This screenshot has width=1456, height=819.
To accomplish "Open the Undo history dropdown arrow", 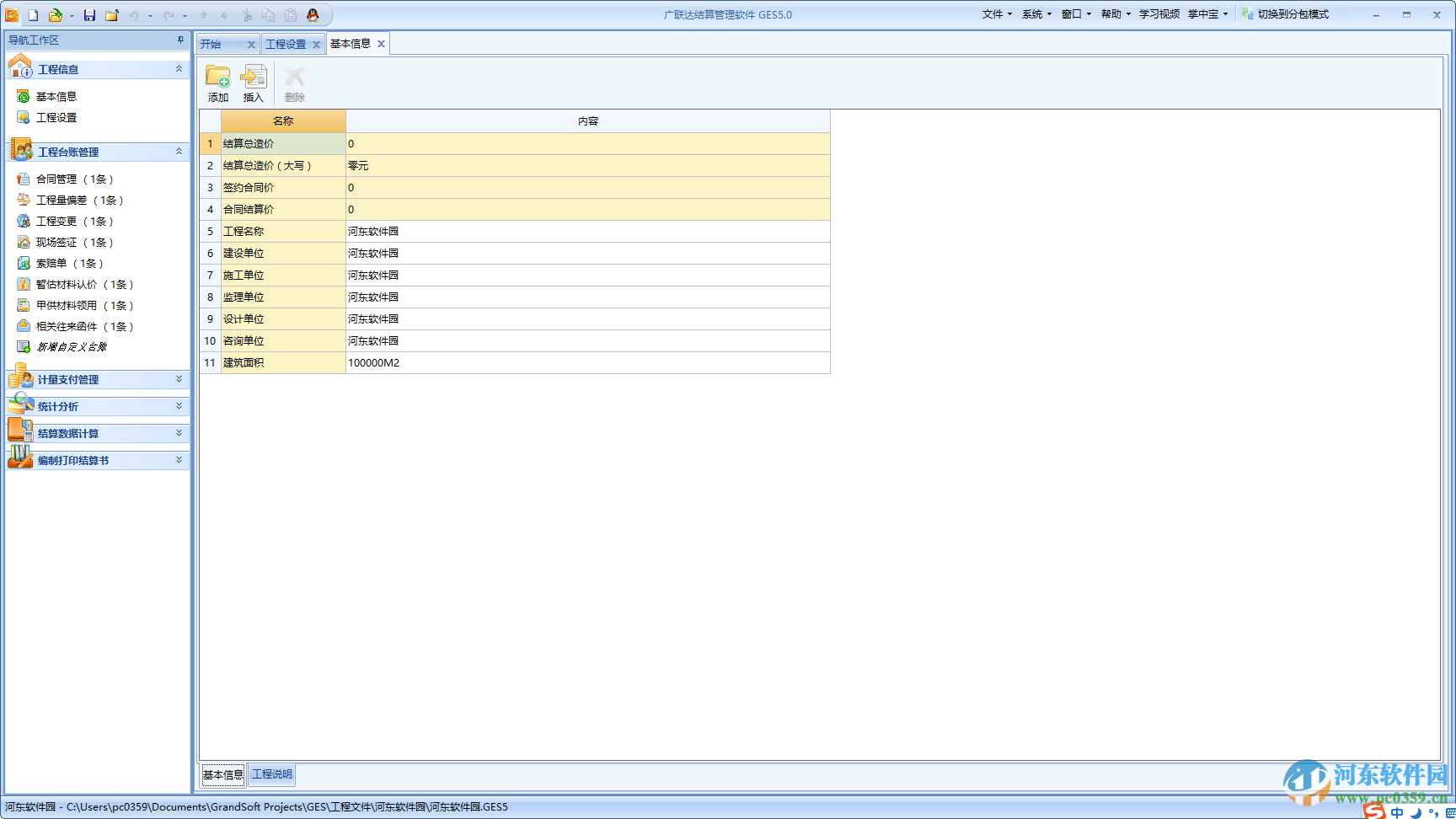I will click(150, 15).
